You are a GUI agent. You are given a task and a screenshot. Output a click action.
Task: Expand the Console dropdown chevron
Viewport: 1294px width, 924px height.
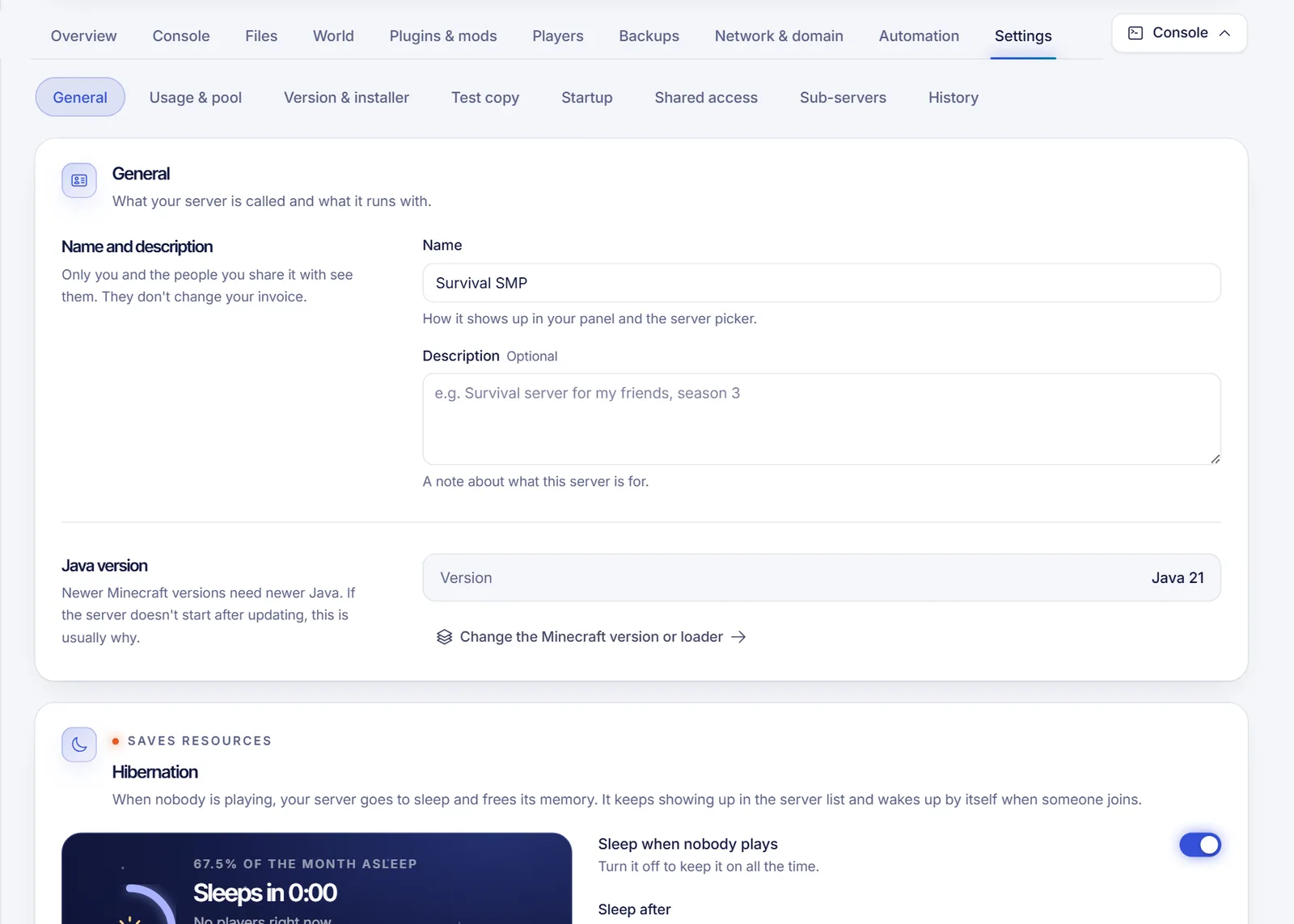[x=1224, y=33]
